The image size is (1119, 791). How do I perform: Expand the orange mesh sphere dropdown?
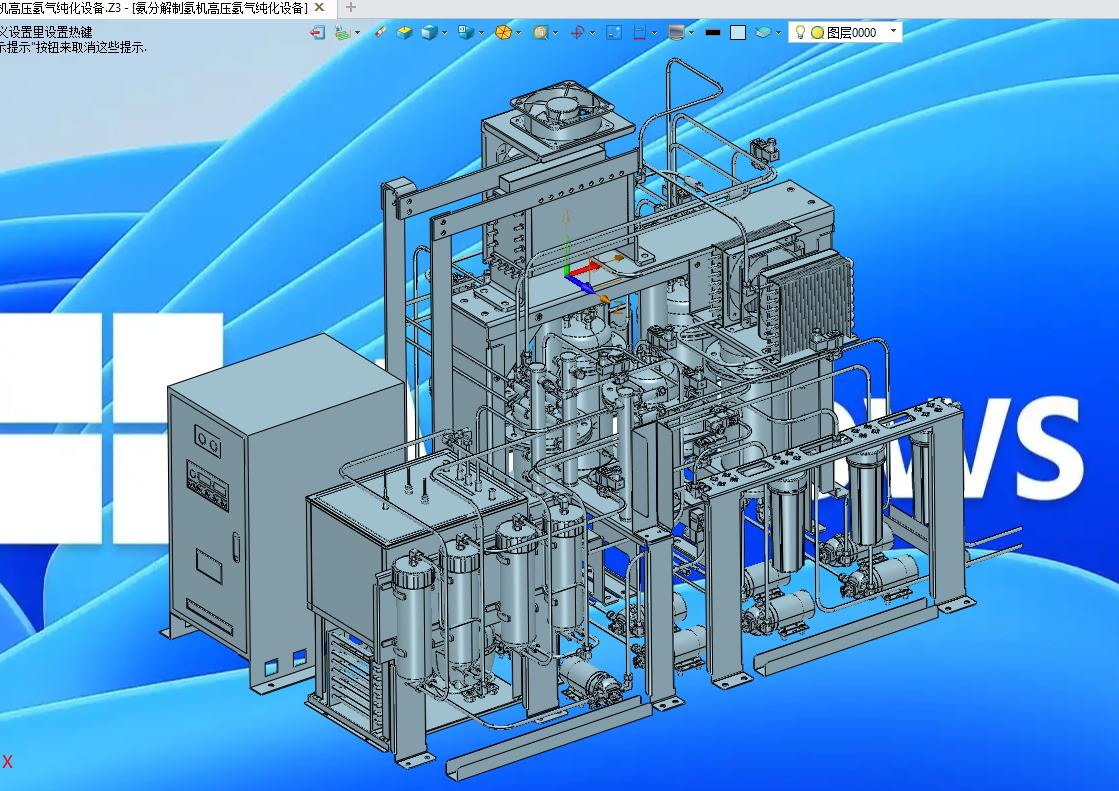tap(518, 32)
